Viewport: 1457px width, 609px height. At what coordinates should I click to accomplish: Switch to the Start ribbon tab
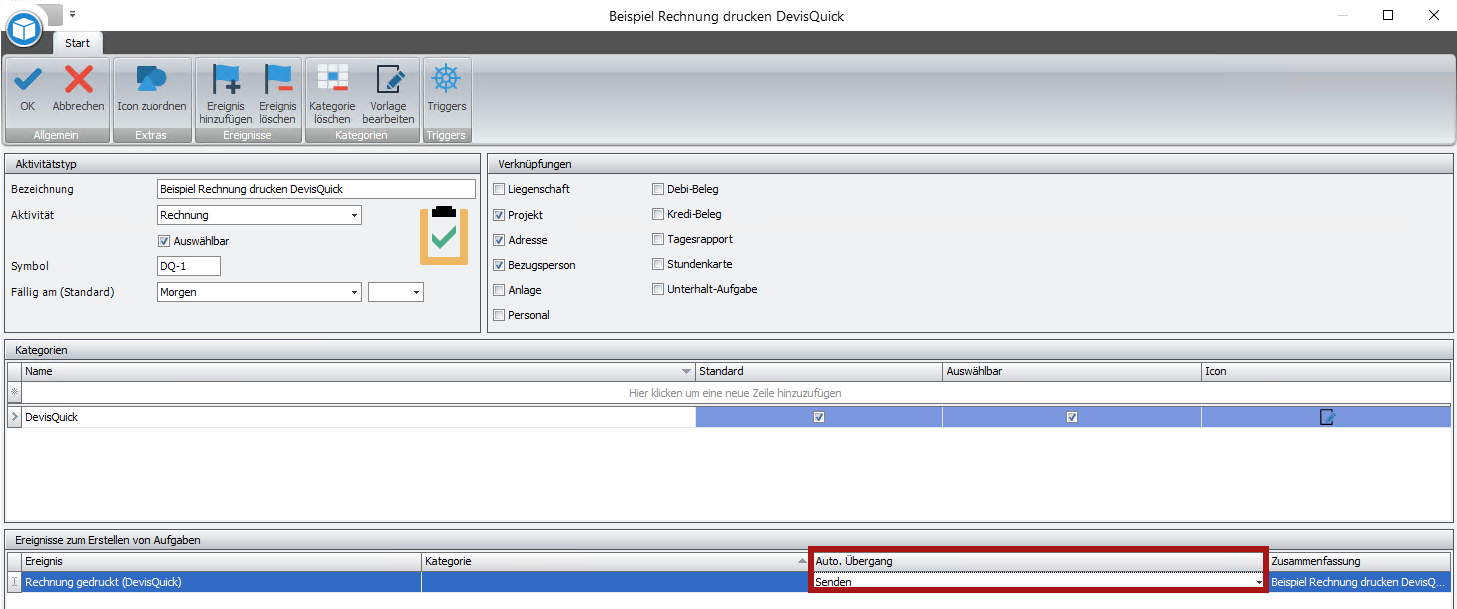78,43
